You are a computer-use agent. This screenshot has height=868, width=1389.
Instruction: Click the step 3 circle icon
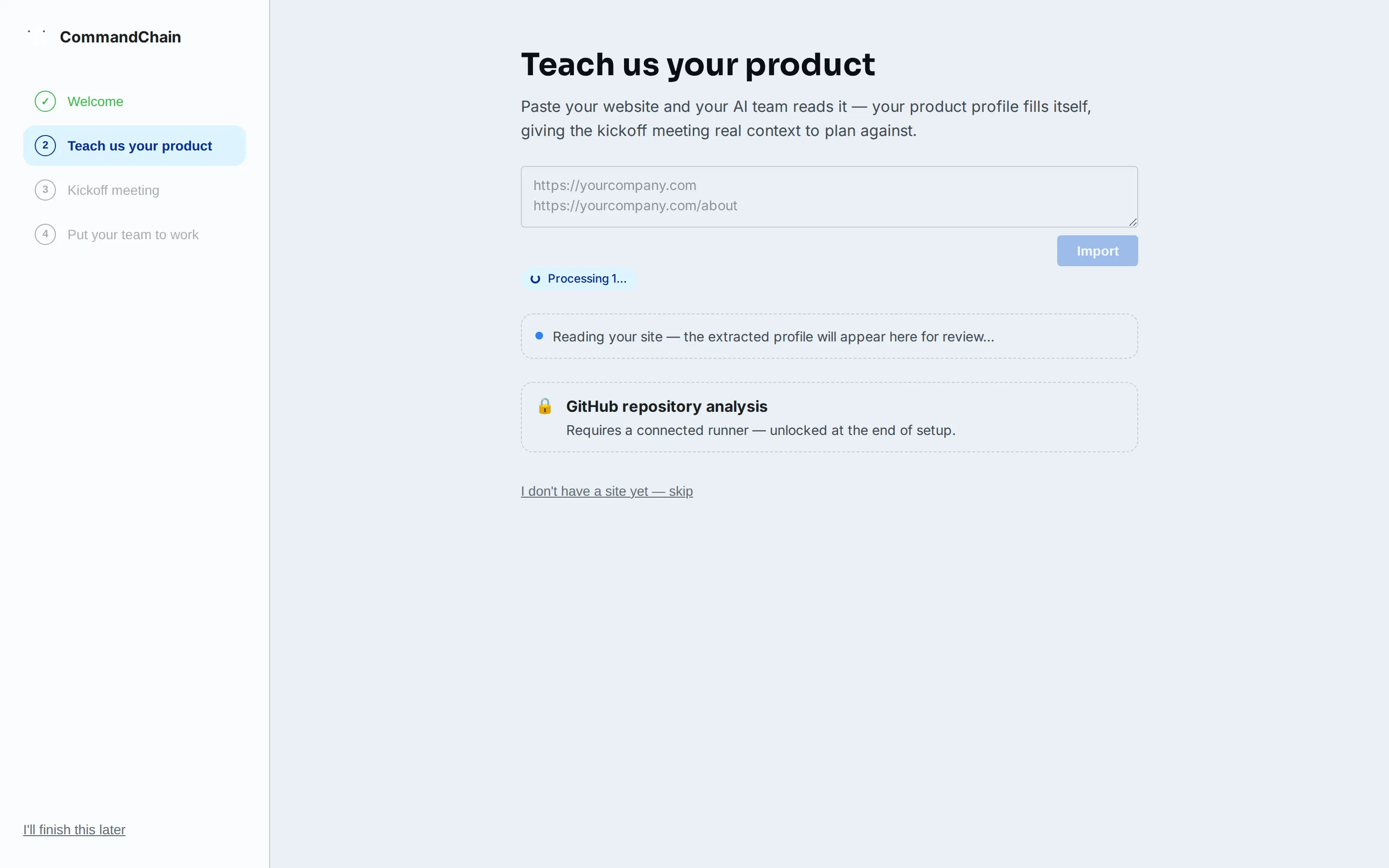click(x=45, y=190)
